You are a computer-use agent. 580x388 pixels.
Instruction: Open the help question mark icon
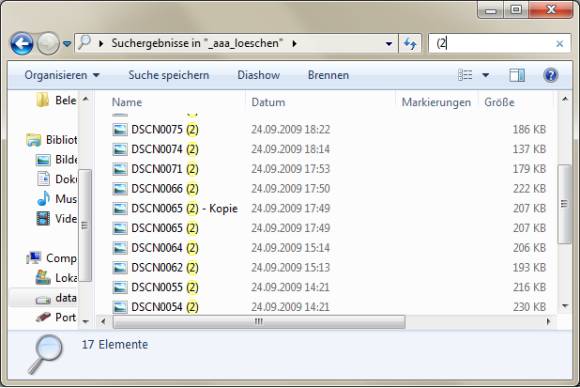pos(550,75)
